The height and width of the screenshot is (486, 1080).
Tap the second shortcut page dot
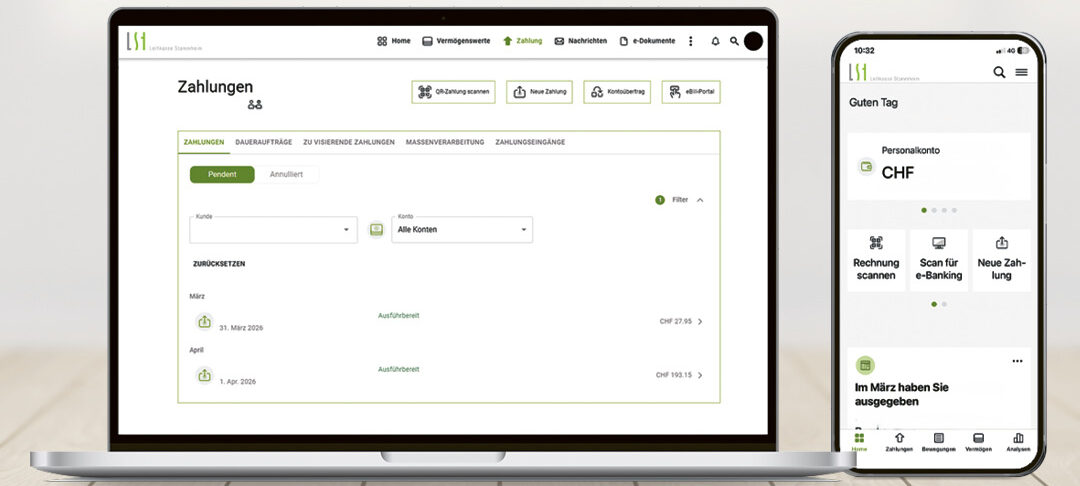[944, 304]
